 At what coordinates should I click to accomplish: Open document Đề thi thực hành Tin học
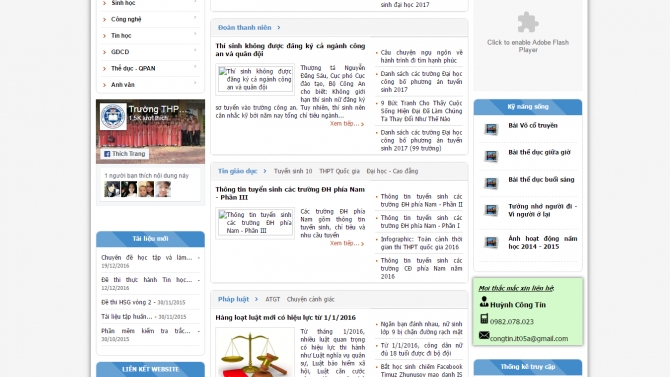(147, 280)
